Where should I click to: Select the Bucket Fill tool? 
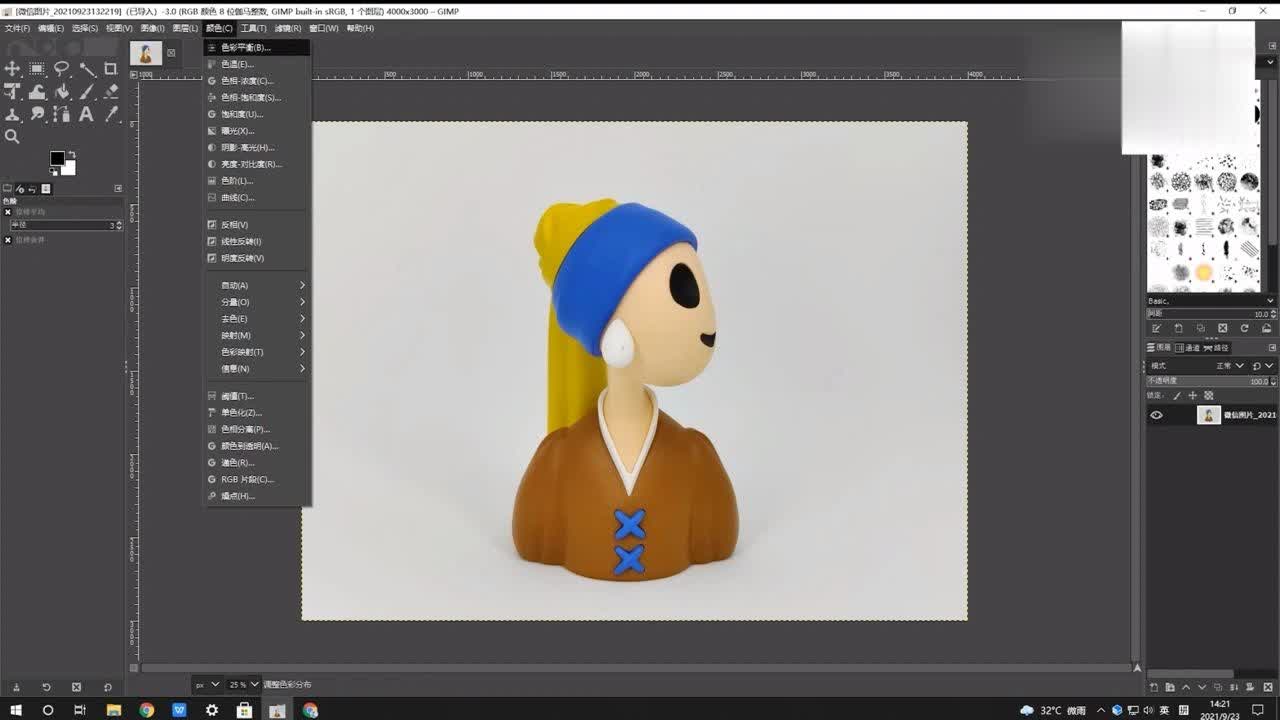62,92
